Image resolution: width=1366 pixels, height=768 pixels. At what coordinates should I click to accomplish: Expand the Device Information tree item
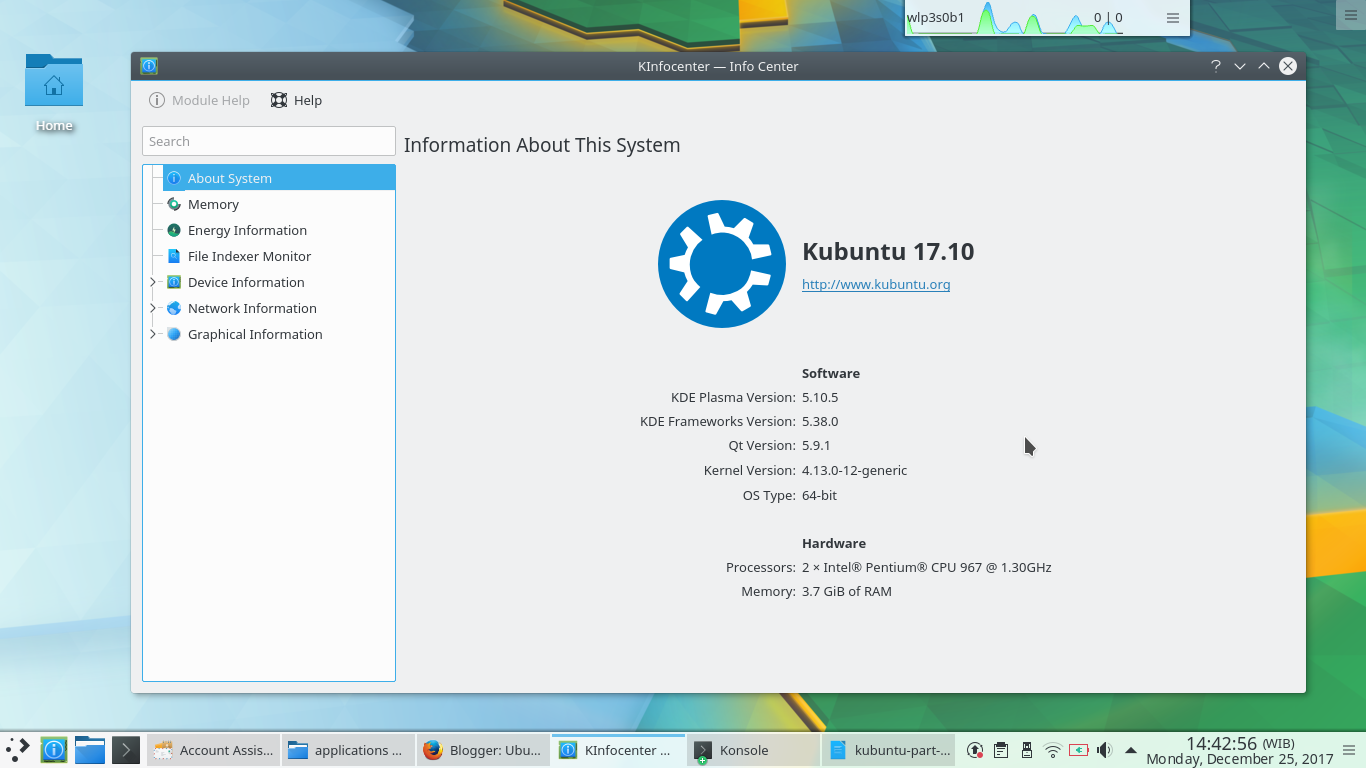(x=152, y=282)
